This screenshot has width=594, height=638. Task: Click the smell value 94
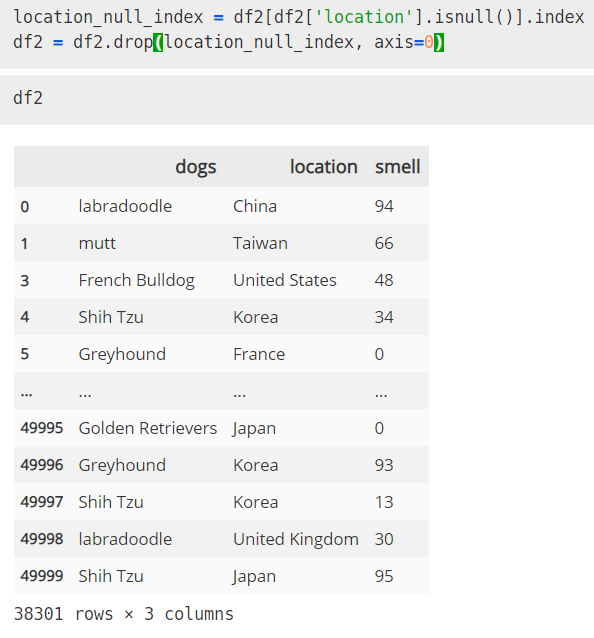pos(384,206)
